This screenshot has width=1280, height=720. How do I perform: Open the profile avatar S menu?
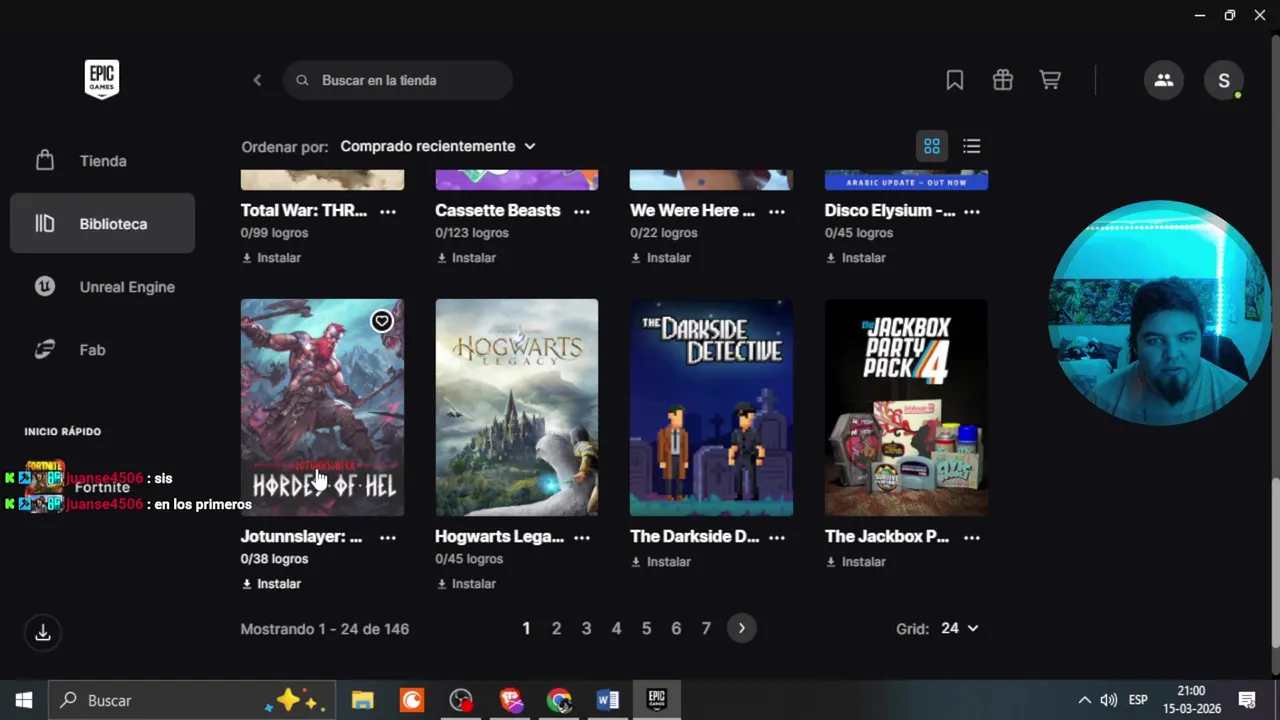coord(1224,80)
